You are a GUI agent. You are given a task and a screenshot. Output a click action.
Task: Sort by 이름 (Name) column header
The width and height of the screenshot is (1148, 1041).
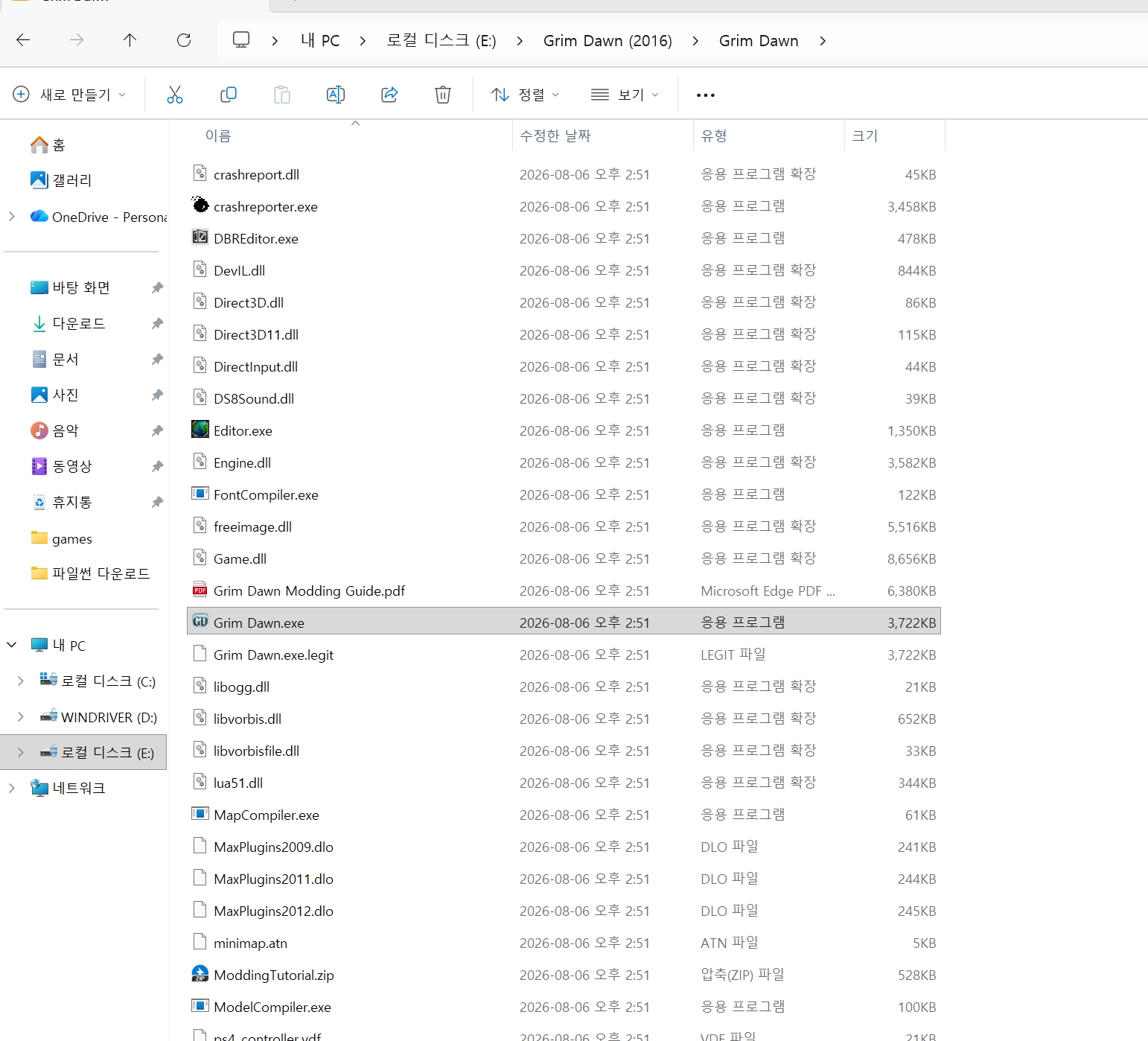[x=218, y=136]
